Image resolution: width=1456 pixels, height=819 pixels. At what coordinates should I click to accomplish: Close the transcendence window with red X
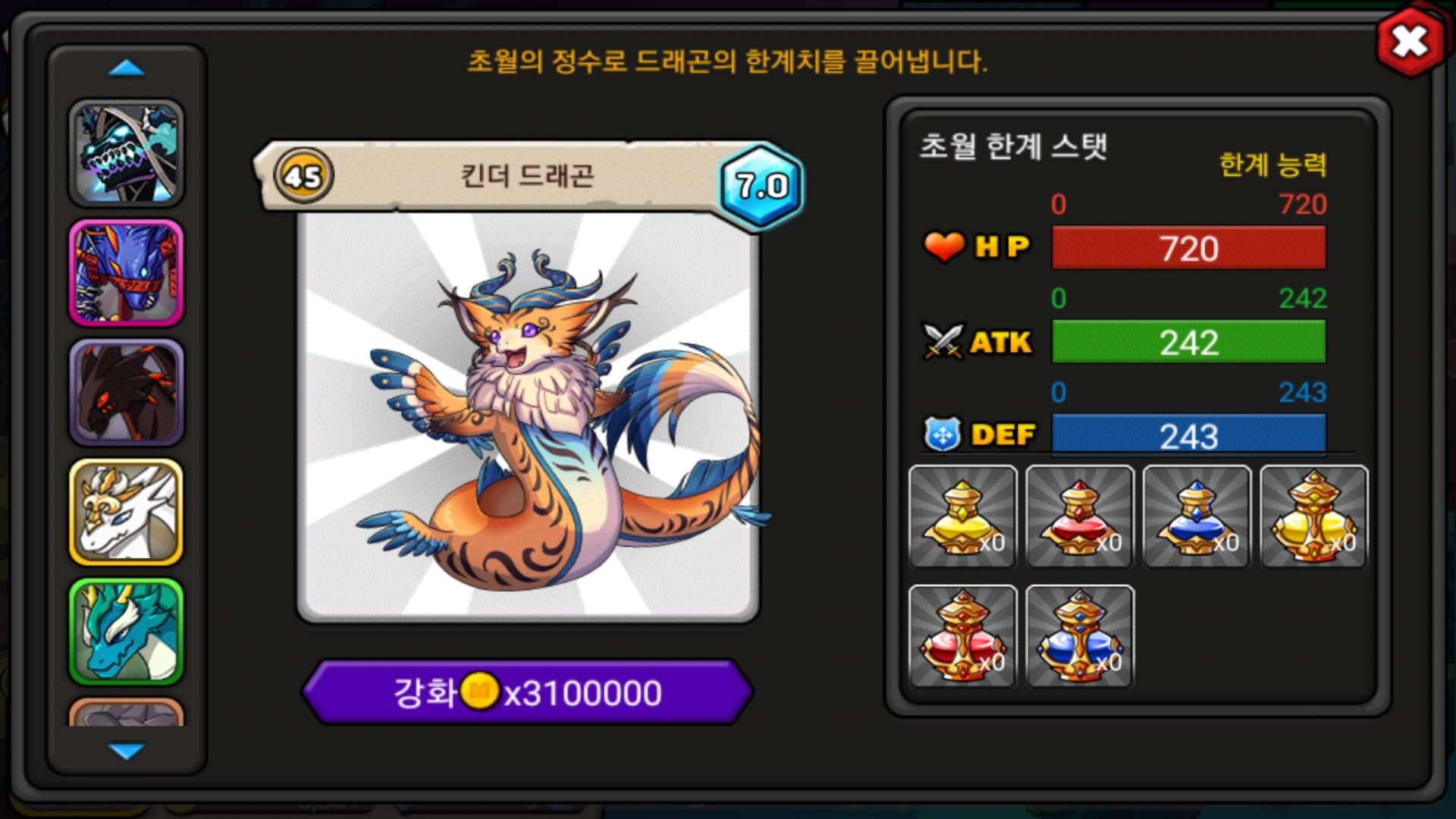pos(1410,42)
